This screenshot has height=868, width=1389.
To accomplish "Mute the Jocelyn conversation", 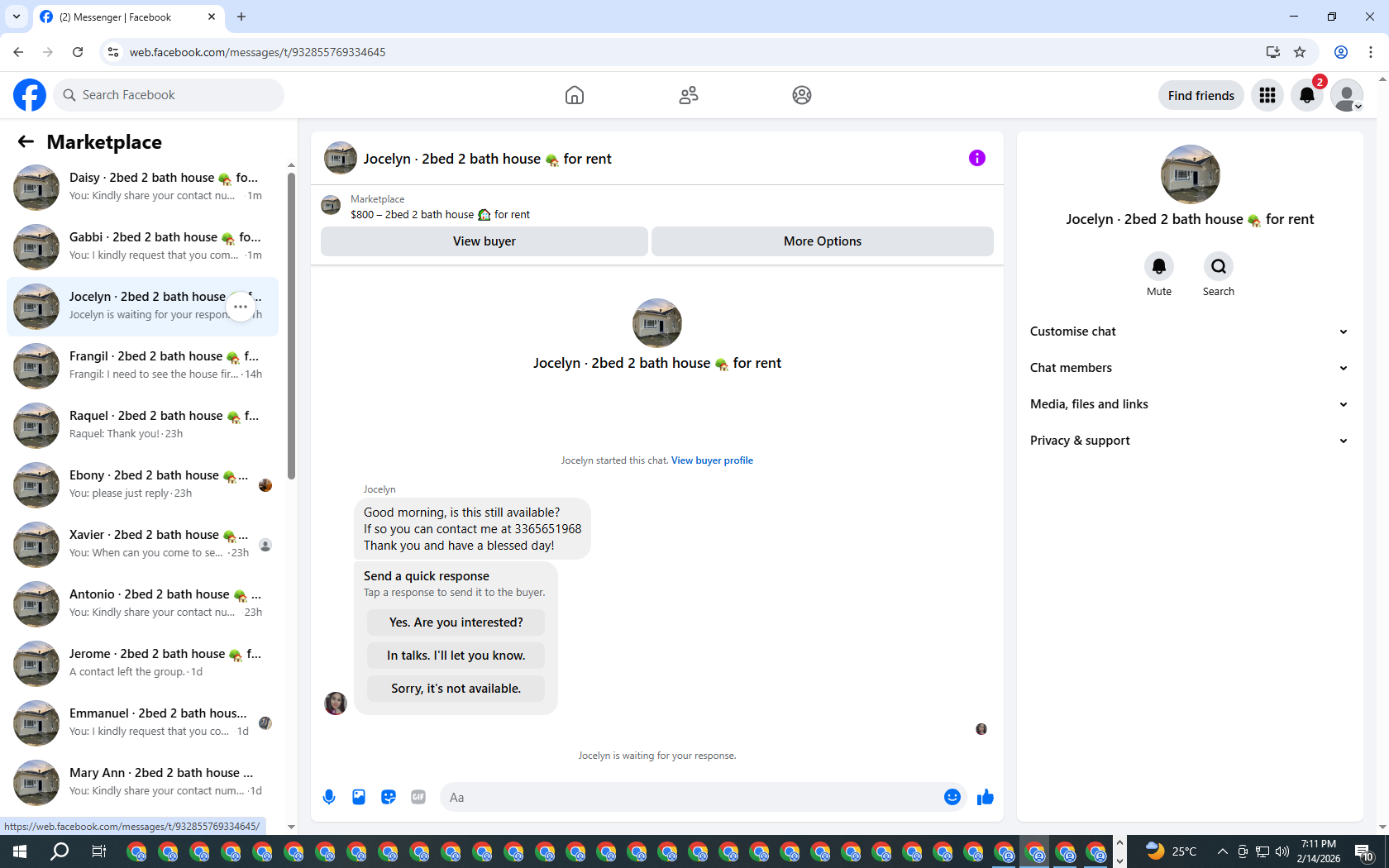I will tap(1159, 266).
